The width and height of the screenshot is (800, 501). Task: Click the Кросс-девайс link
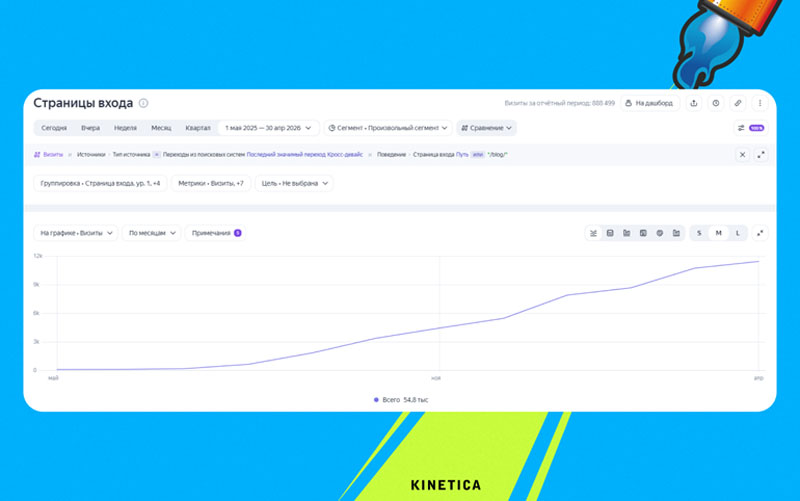(x=345, y=155)
